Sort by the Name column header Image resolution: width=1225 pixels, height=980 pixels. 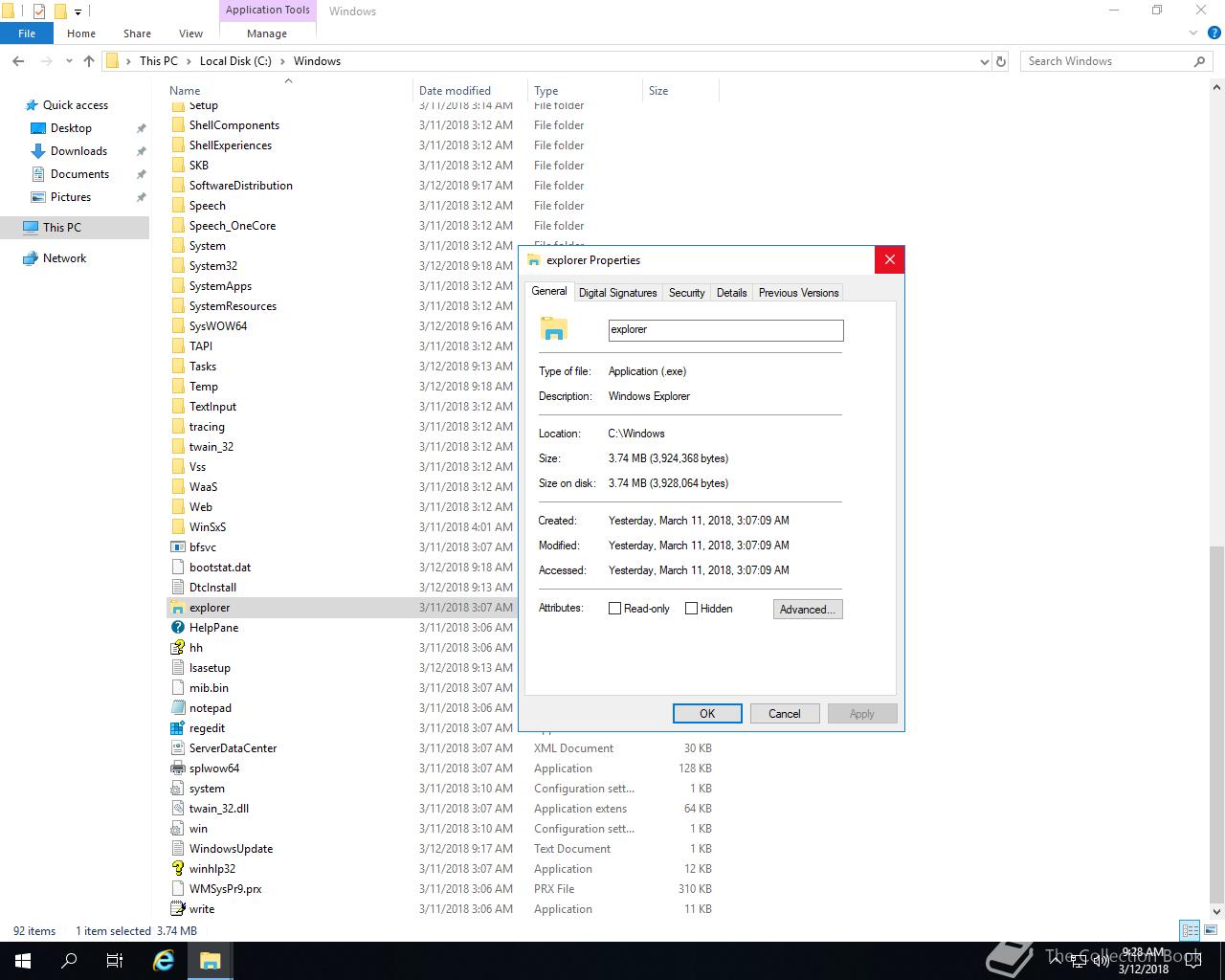pos(287,91)
